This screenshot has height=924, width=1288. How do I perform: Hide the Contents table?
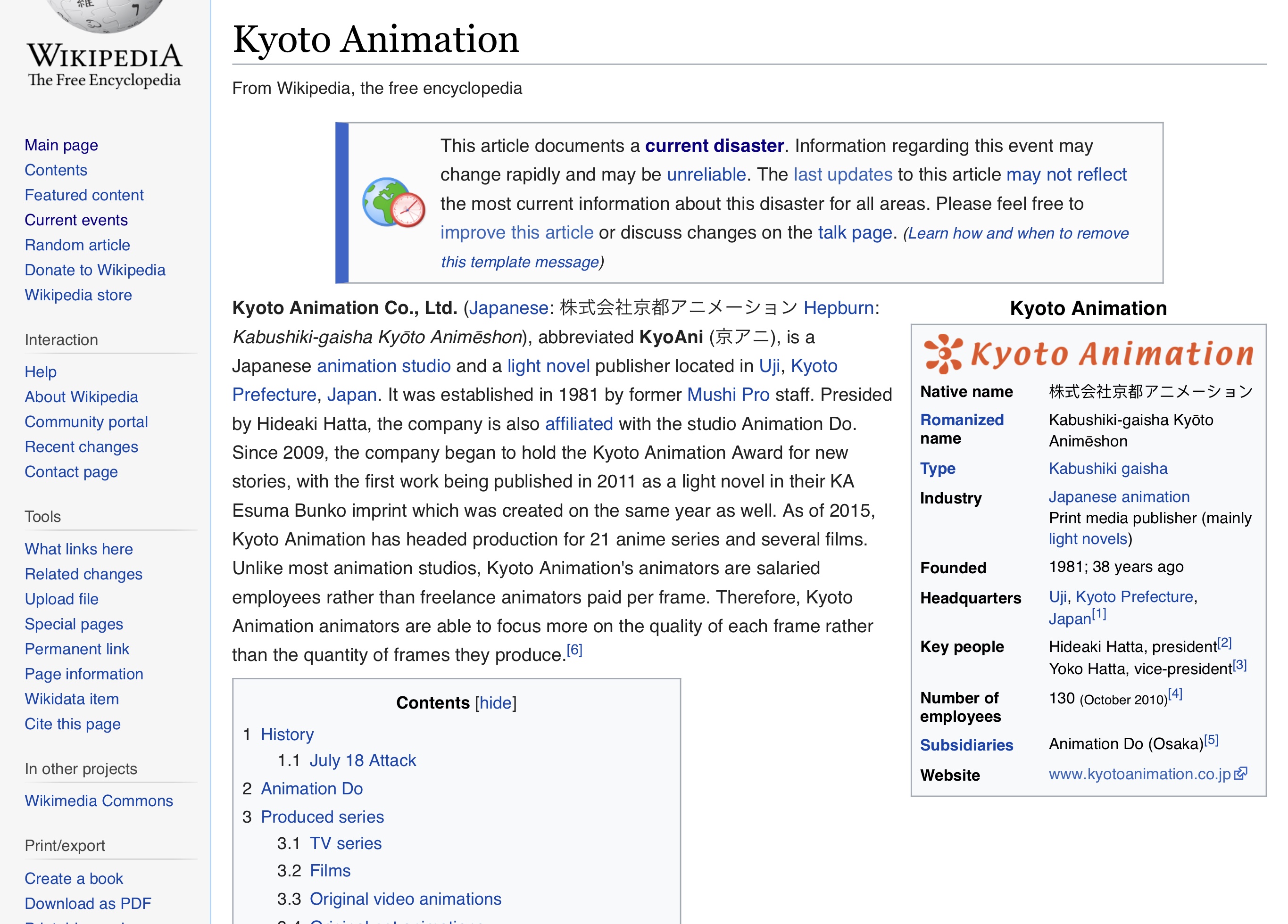(x=496, y=702)
